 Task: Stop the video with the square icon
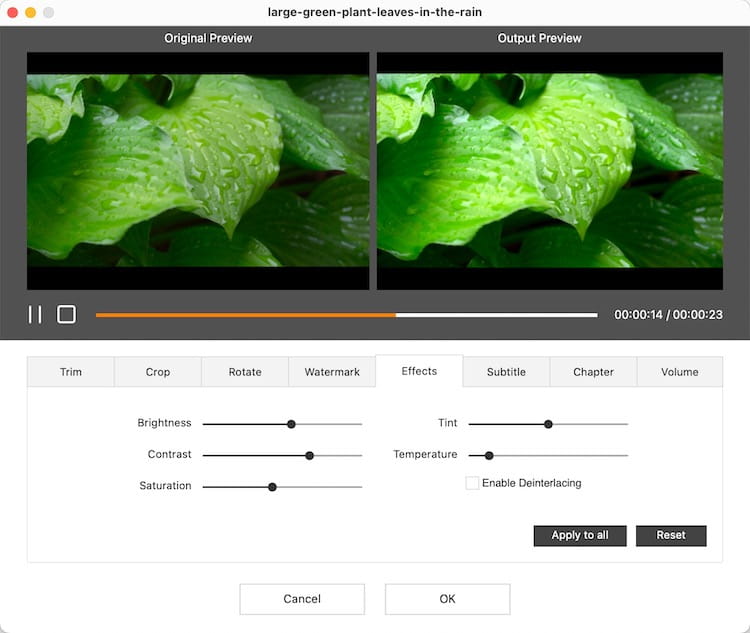click(x=66, y=314)
